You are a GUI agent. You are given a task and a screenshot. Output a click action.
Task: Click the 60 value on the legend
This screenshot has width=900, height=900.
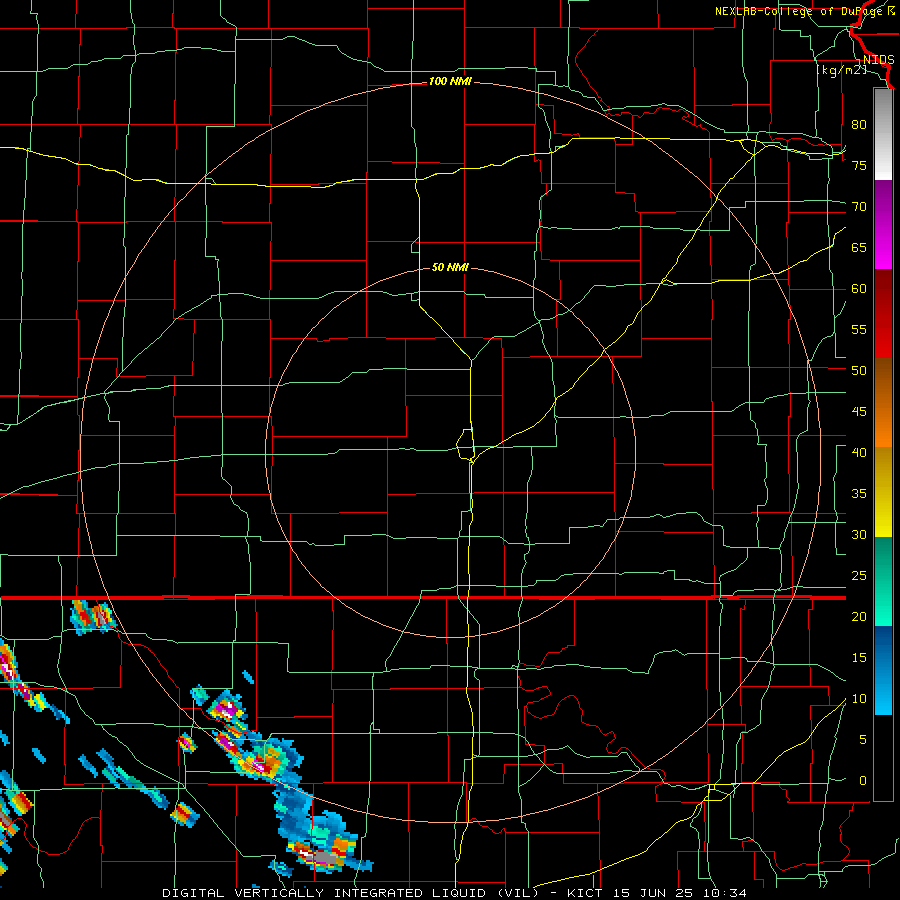(859, 289)
